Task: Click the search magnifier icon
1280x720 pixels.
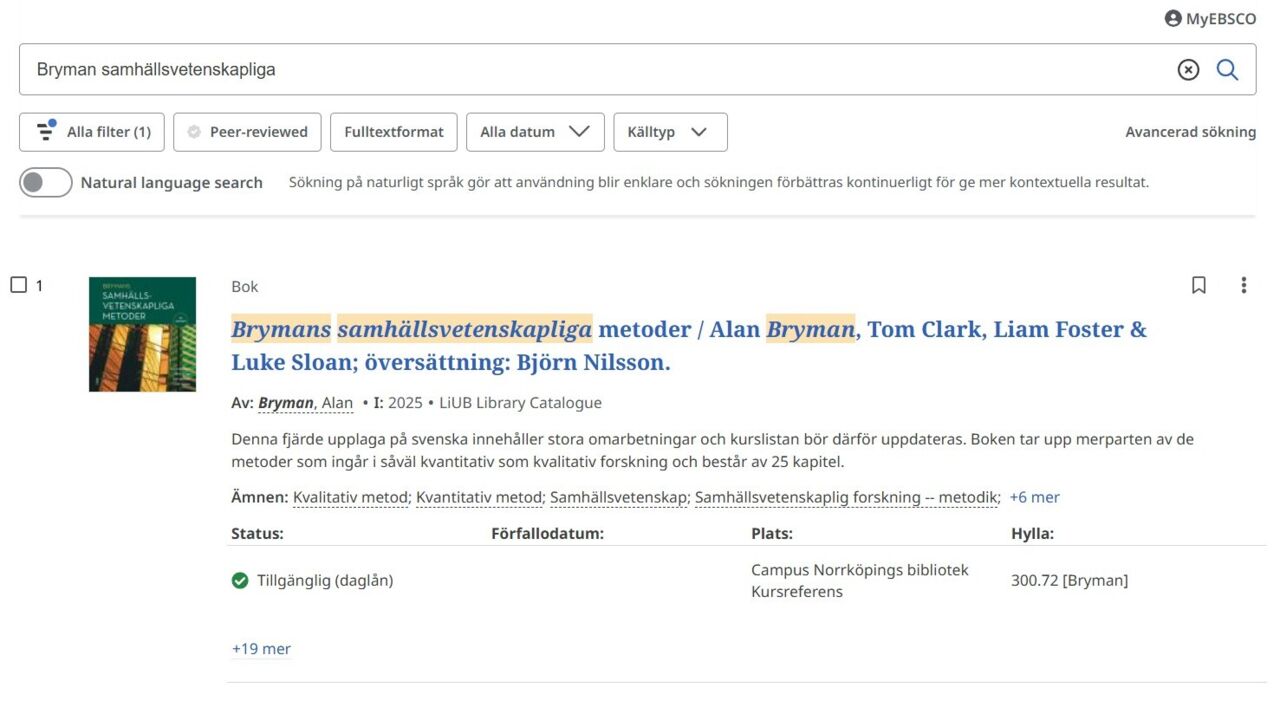Action: pyautogui.click(x=1228, y=70)
